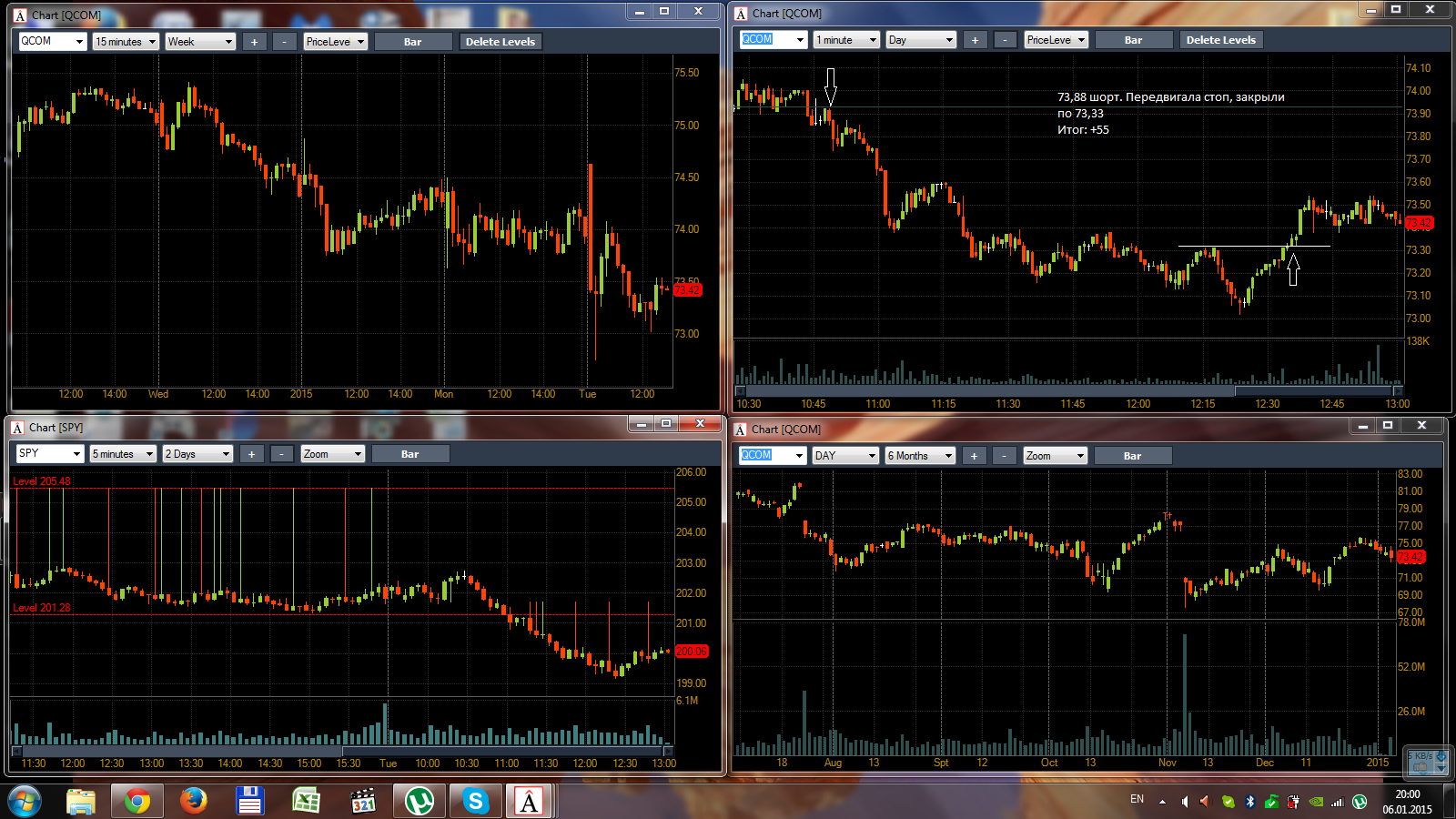The image size is (1456, 819).
Task: Open the 15 minutes timeframe dropdown
Action: pos(126,42)
